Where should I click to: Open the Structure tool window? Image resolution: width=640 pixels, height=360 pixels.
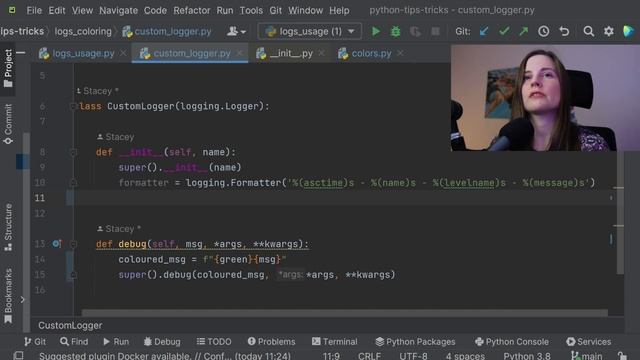tap(8, 227)
